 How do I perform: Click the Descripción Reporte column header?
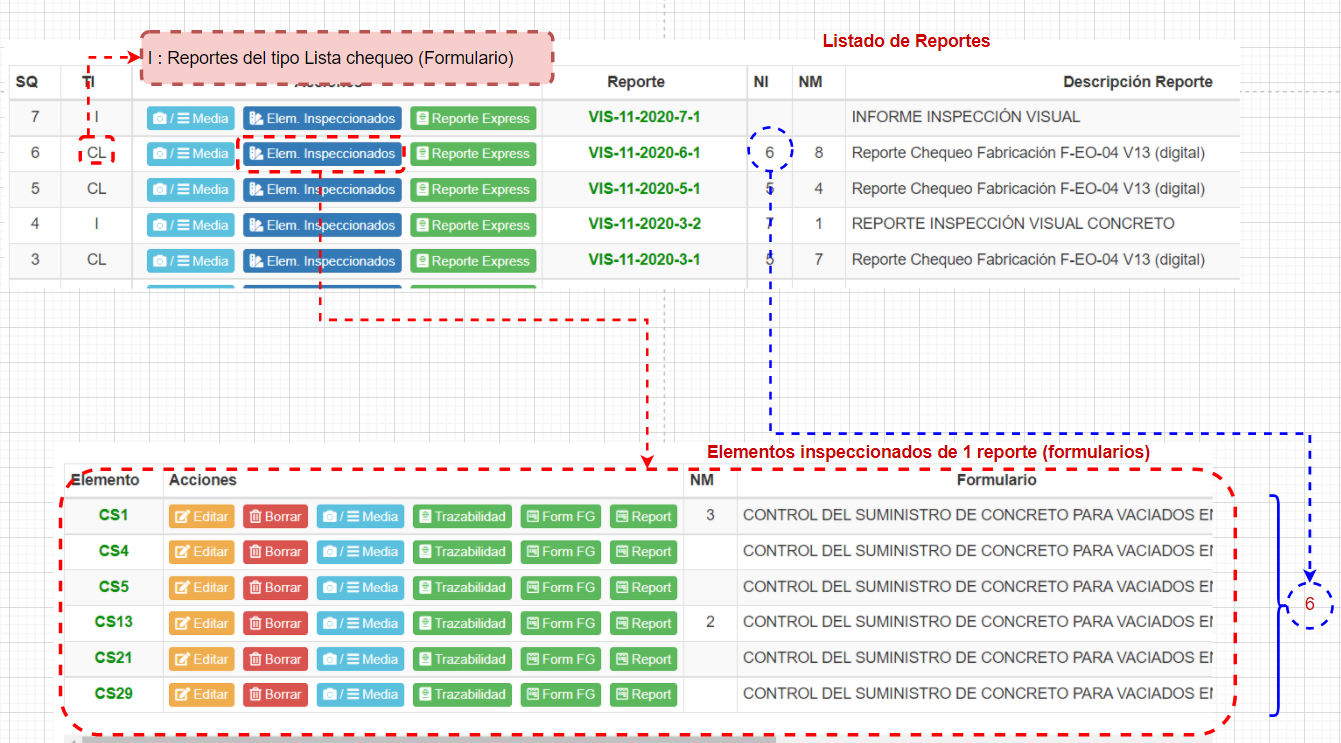(x=1137, y=82)
